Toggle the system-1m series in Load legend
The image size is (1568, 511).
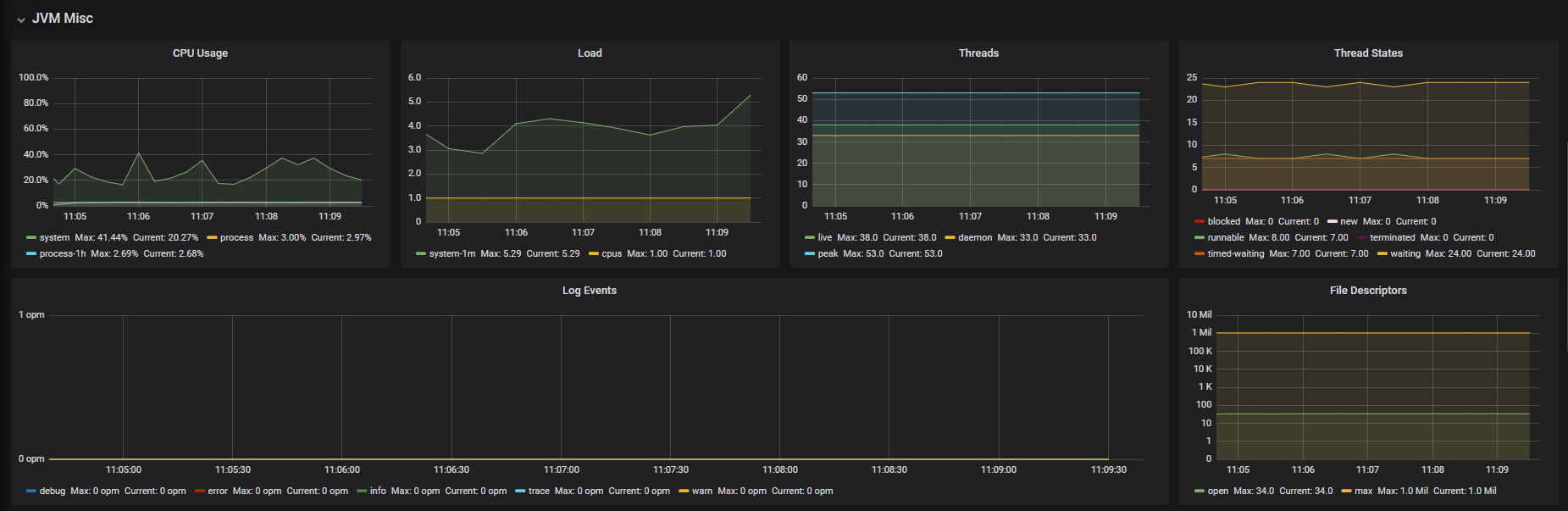pyautogui.click(x=452, y=253)
